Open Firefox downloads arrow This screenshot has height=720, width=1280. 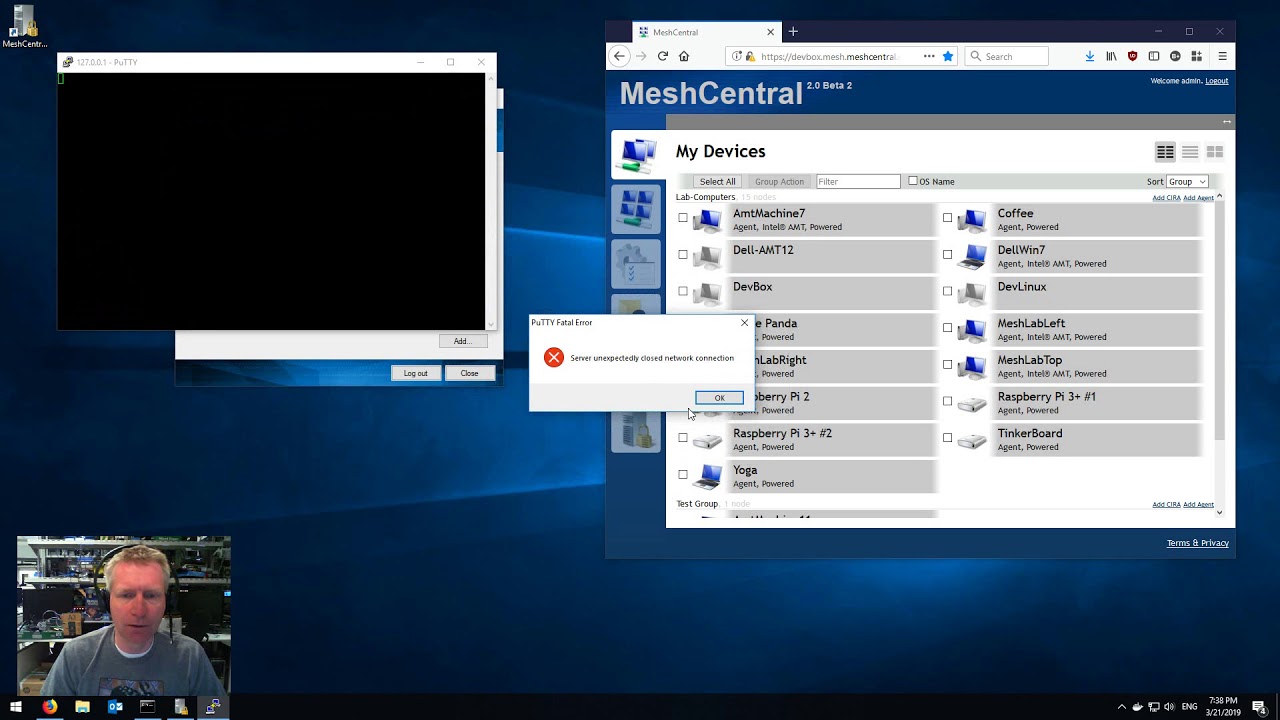point(1089,57)
